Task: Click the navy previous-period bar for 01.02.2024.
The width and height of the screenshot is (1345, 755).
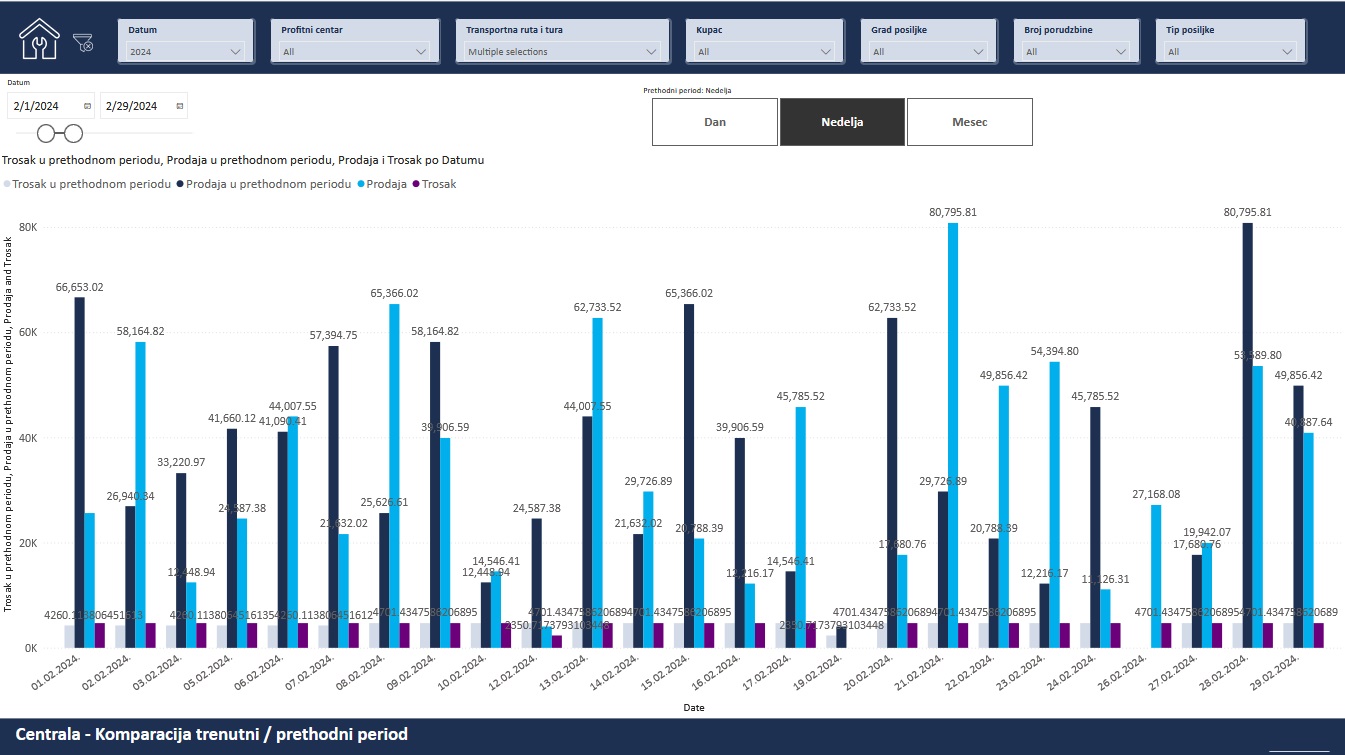Action: (79, 473)
